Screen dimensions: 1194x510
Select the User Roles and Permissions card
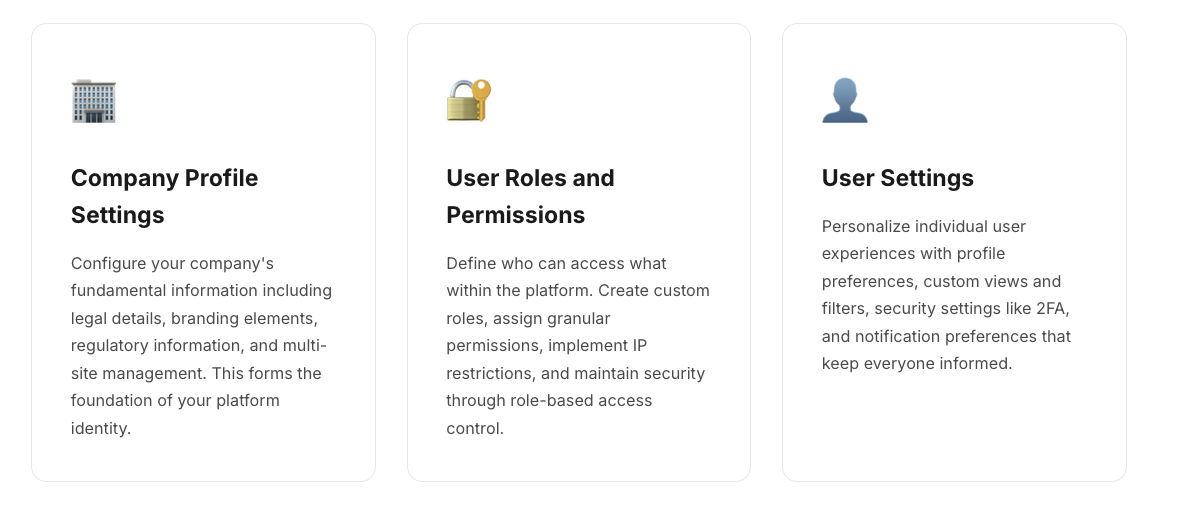pos(578,455)
